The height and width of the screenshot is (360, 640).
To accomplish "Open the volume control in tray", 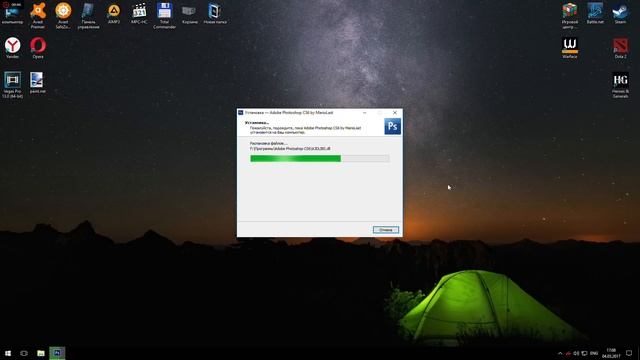I will click(576, 353).
